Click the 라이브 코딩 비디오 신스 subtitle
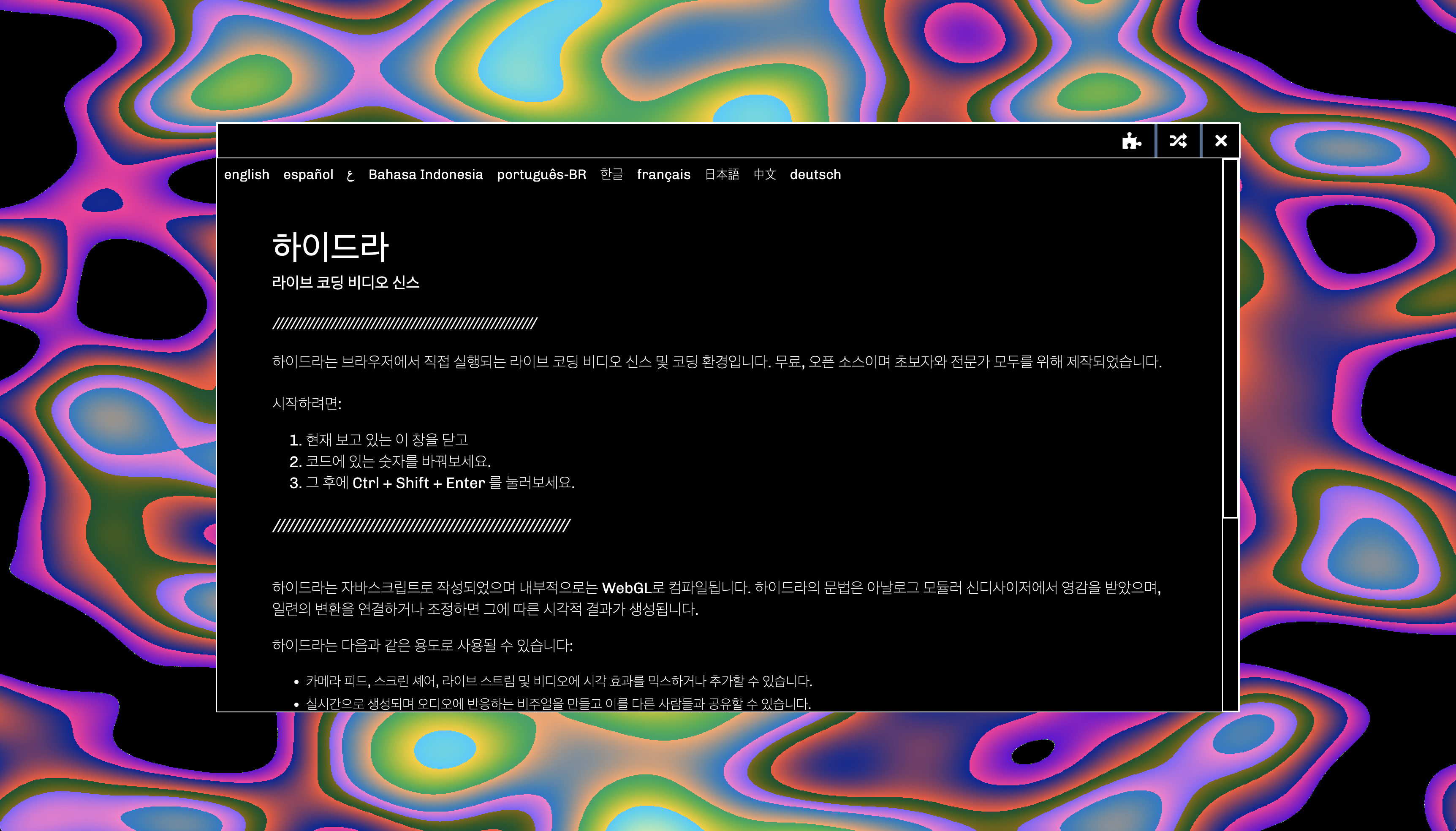The image size is (1456, 831). tap(345, 282)
